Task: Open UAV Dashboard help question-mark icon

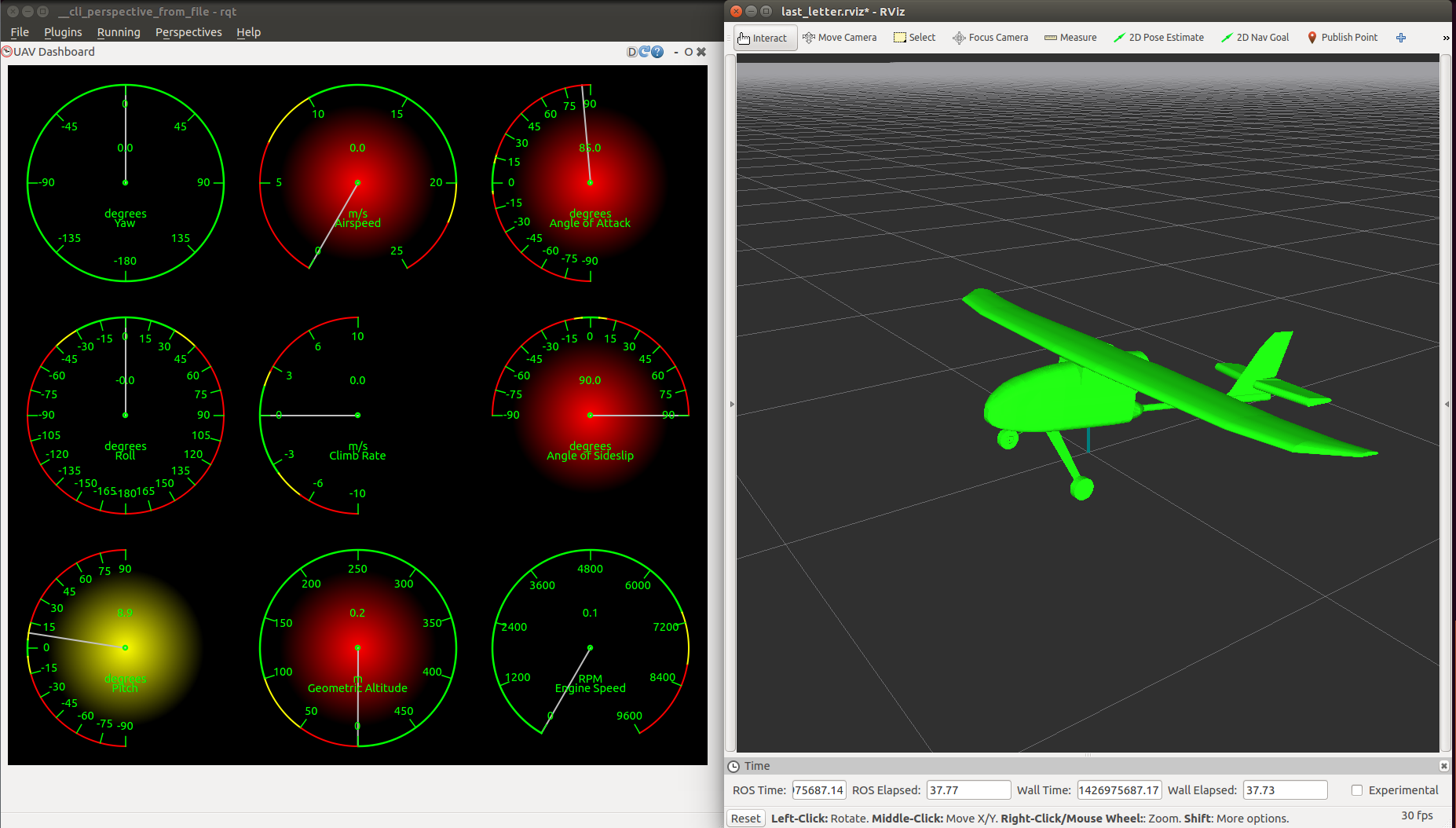Action: pyautogui.click(x=657, y=52)
